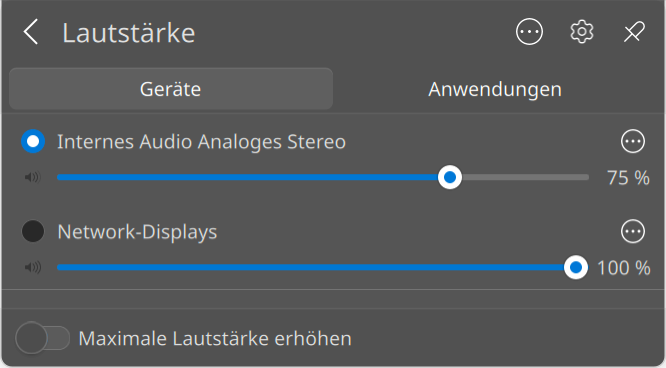Switch to the Anwendungen tab

coord(495,89)
